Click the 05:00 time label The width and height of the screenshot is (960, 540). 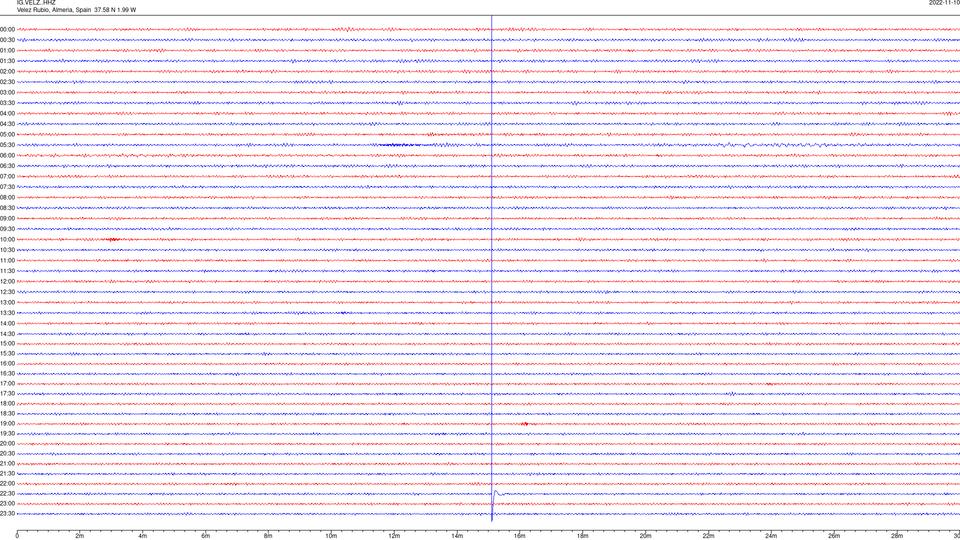[x=7, y=135]
